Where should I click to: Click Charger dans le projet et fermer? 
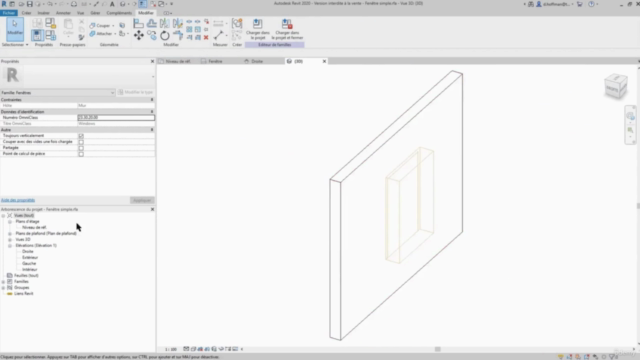pyautogui.click(x=287, y=29)
